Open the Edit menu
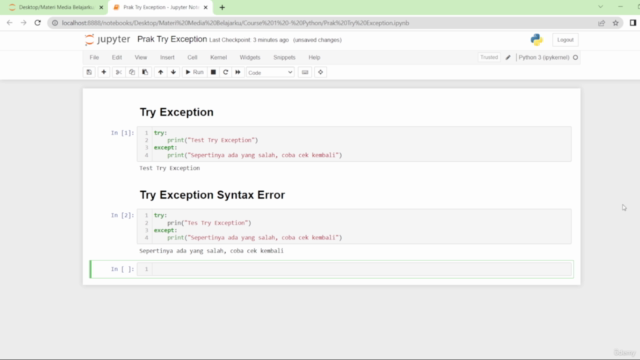This screenshot has height=360, width=640. point(117,58)
